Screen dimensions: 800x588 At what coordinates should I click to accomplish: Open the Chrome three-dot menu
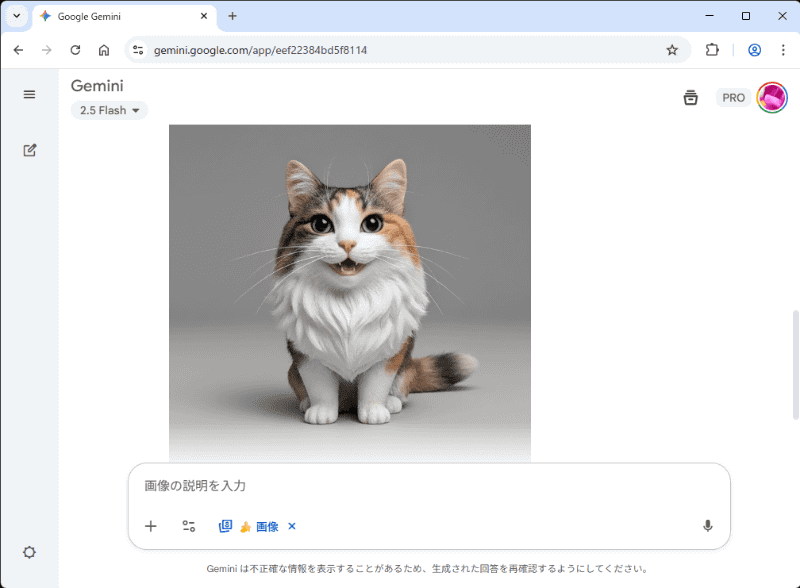coord(783,49)
